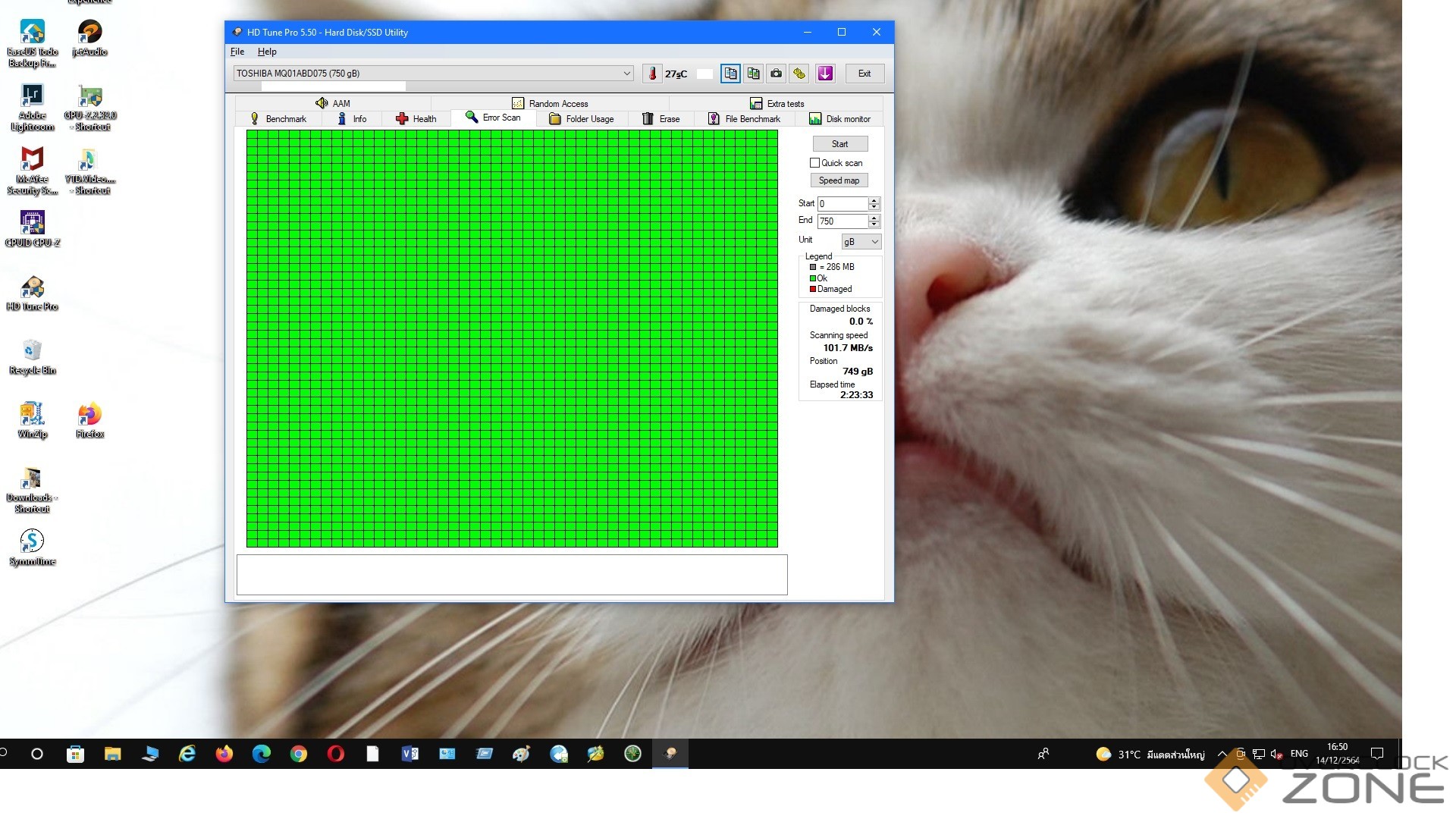Select the AAM tab

pos(333,103)
